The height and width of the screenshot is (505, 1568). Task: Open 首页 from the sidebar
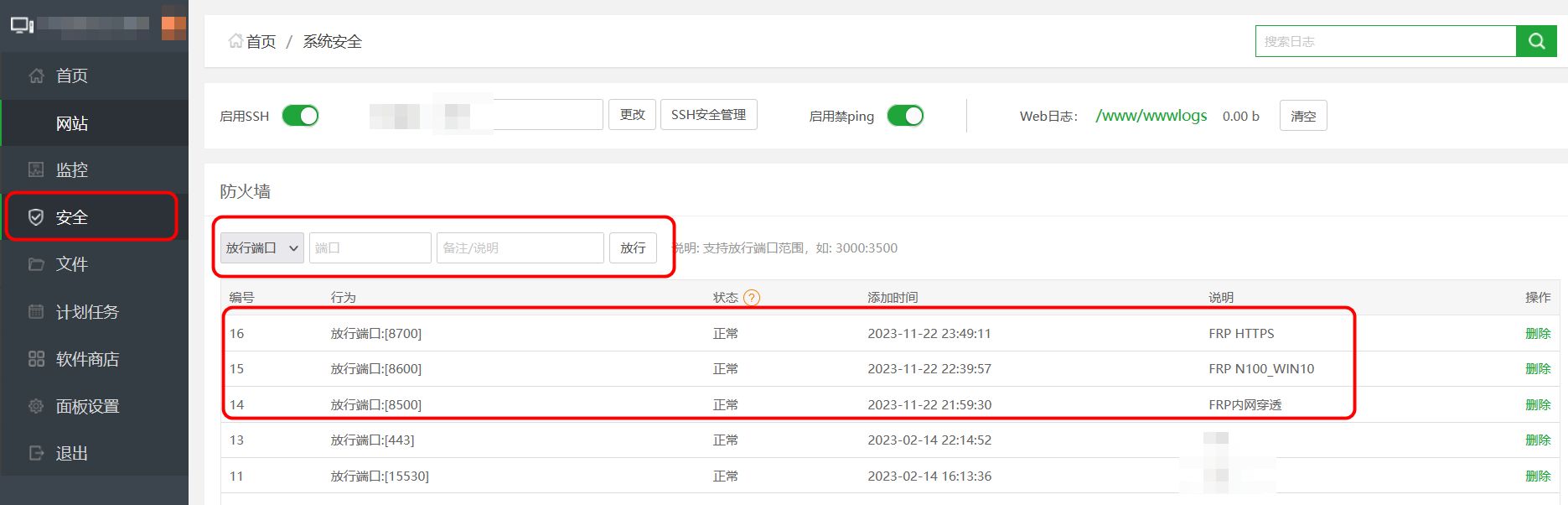tap(71, 76)
